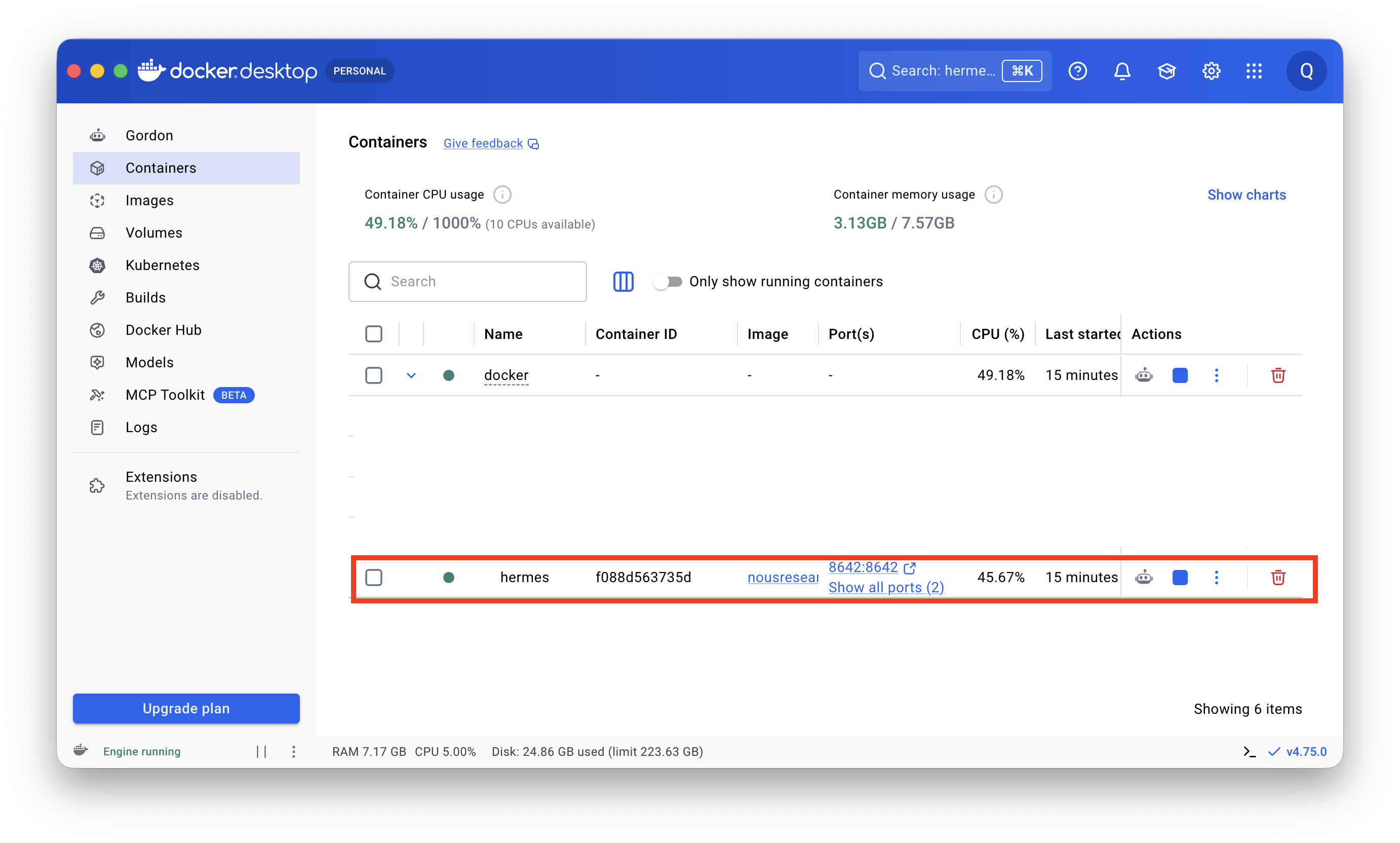Check the docker row checkbox

pos(373,375)
